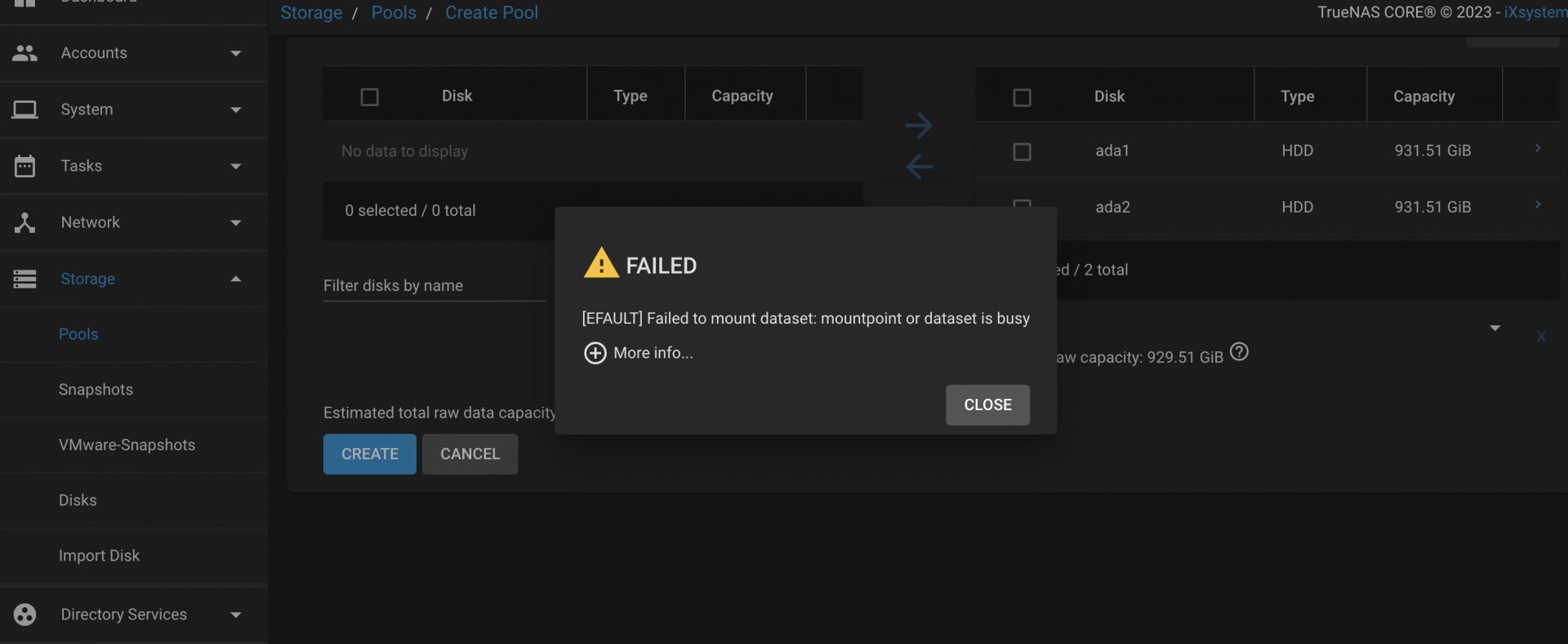Screen dimensions: 1568x644
Task: Open the Disks submenu item
Action: pyautogui.click(x=78, y=500)
